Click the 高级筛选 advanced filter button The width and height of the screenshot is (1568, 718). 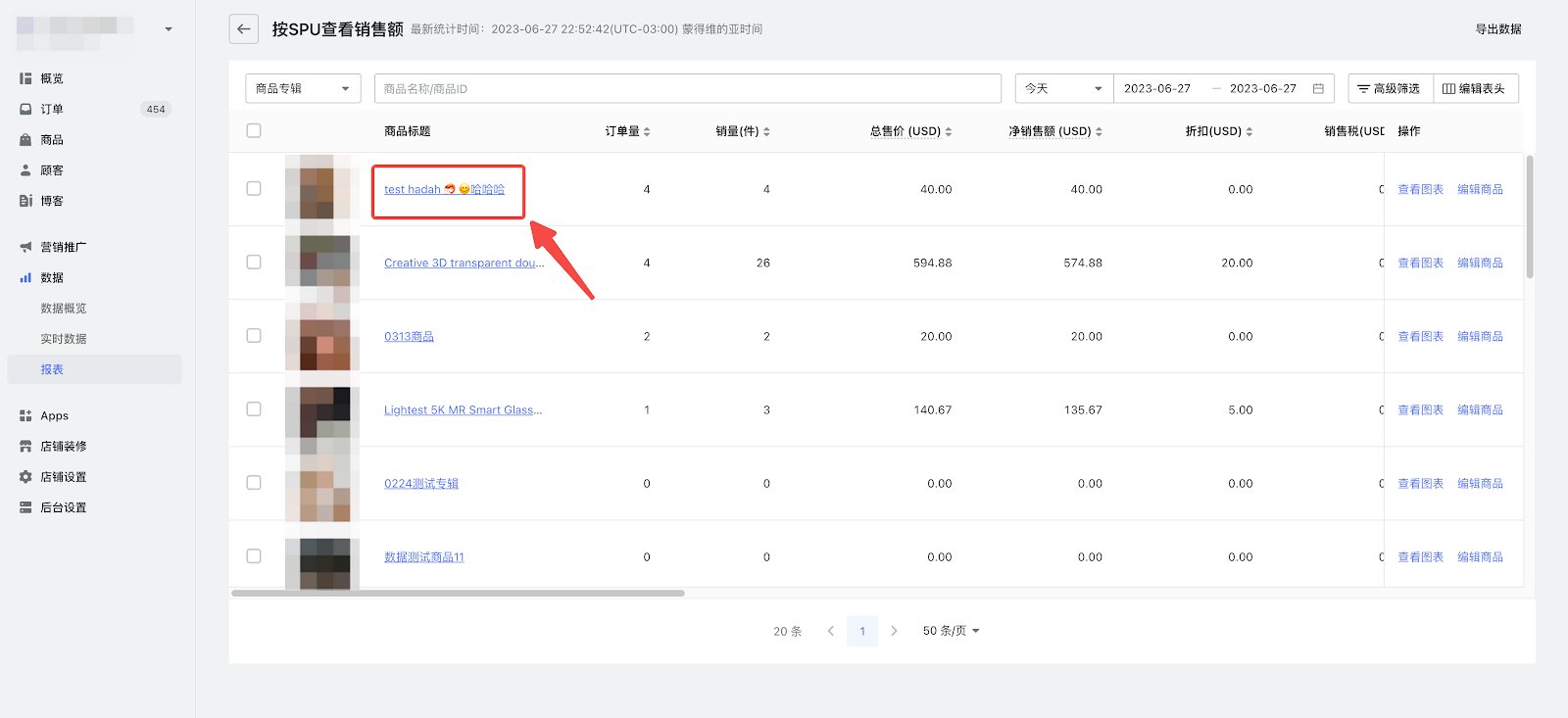[1390, 88]
